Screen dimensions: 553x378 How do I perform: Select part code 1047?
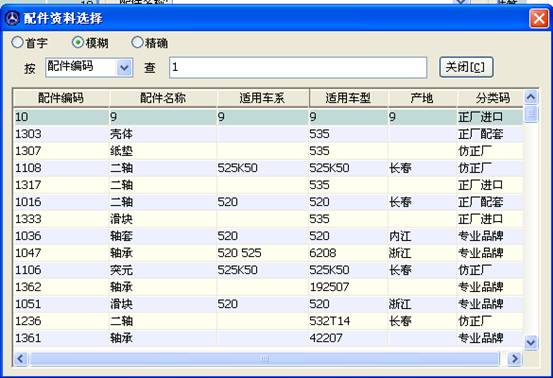28,253
